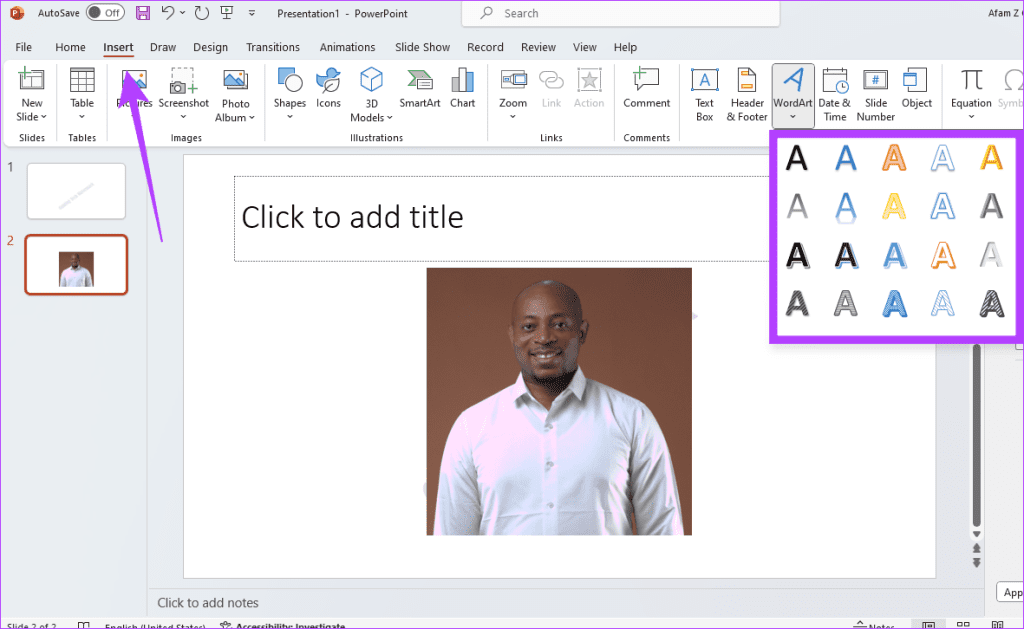This screenshot has height=629, width=1024.
Task: Open the Notes pane
Action: click(875, 624)
